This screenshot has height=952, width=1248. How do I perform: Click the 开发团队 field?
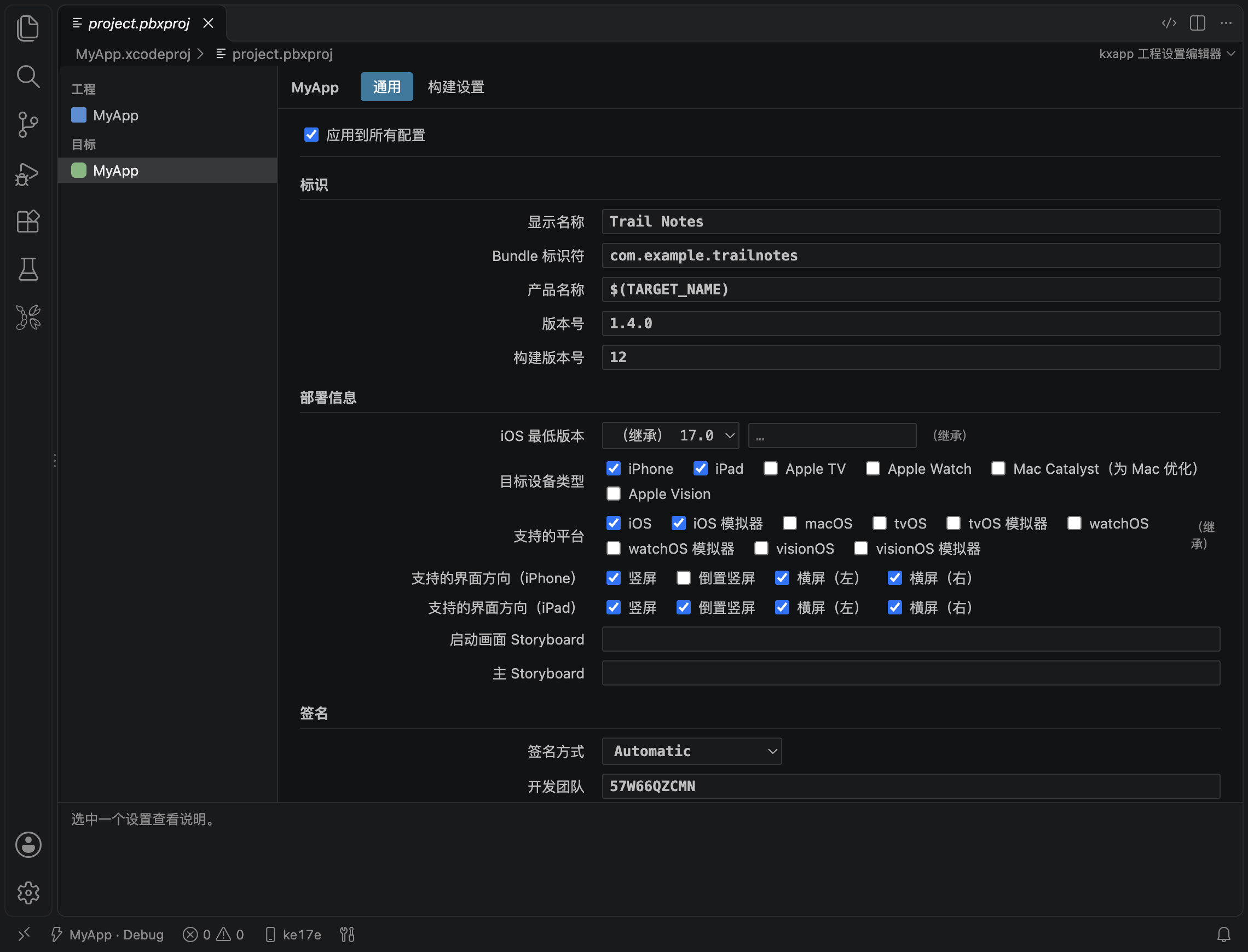point(910,786)
